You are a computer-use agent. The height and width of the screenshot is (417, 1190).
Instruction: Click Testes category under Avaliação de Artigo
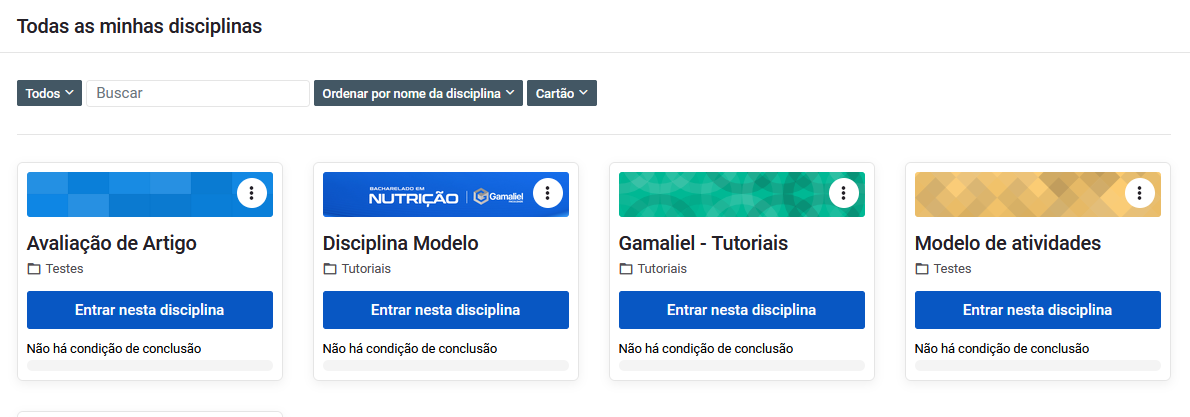[65, 269]
